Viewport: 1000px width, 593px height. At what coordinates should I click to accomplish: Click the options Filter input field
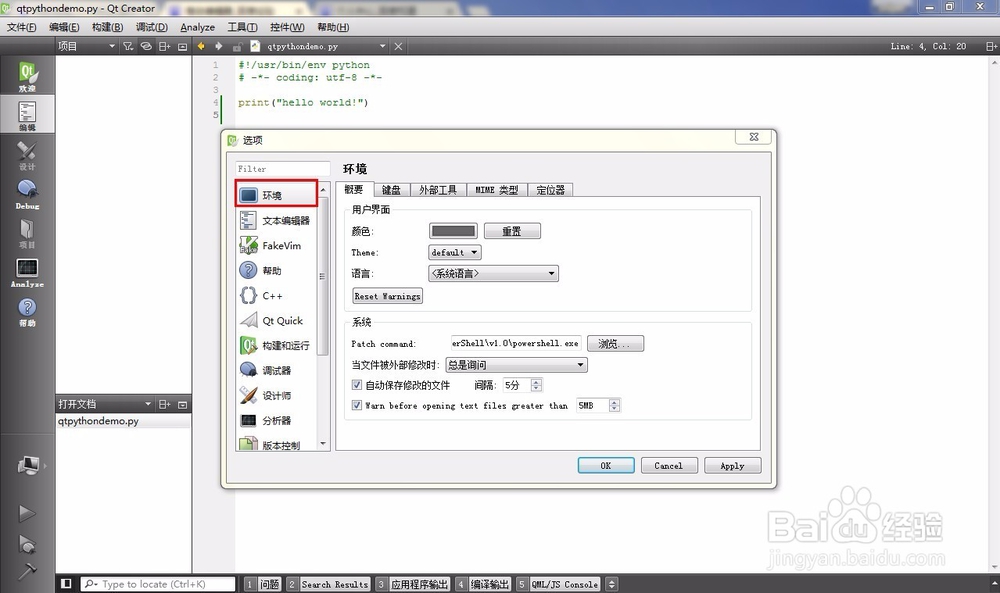click(x=283, y=168)
